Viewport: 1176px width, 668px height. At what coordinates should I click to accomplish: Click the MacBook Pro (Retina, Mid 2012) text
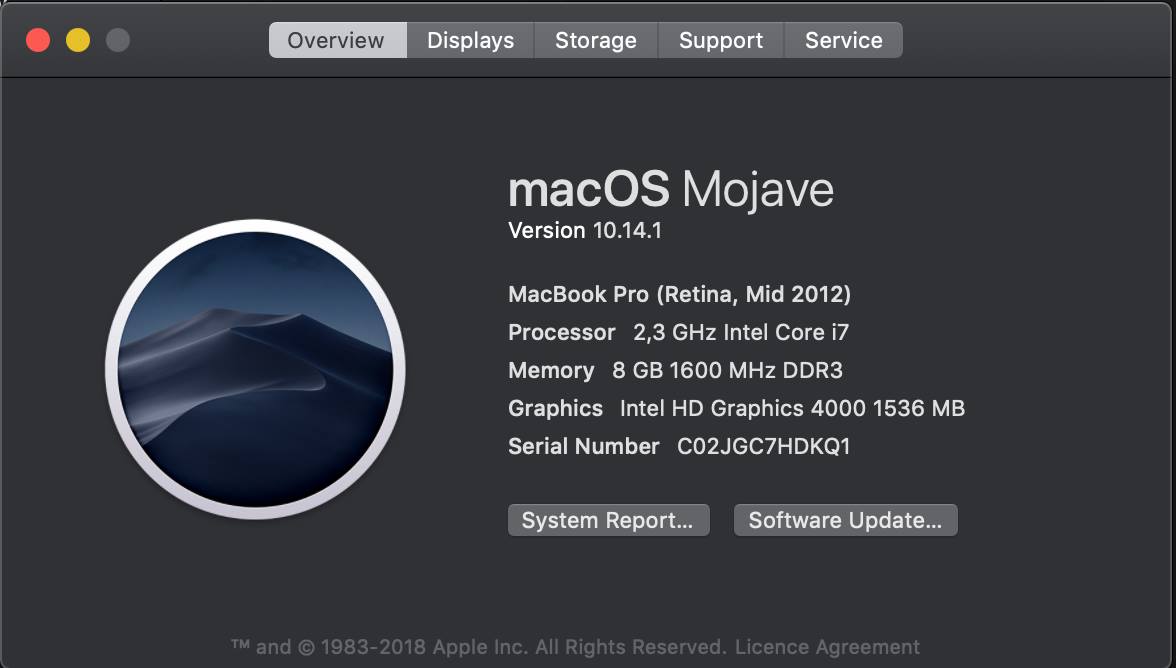click(x=680, y=294)
